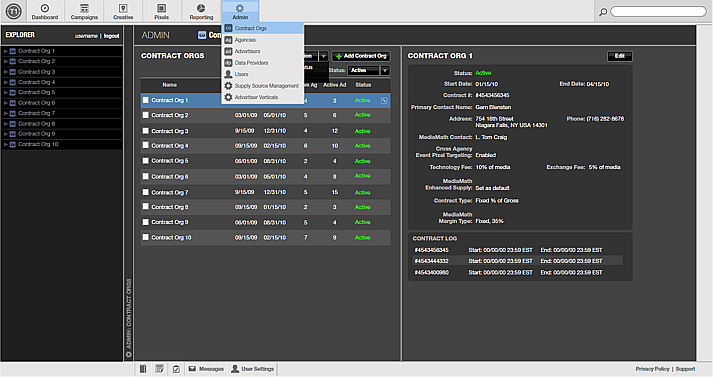Tick the Contract Org 10 checkbox

pos(146,237)
